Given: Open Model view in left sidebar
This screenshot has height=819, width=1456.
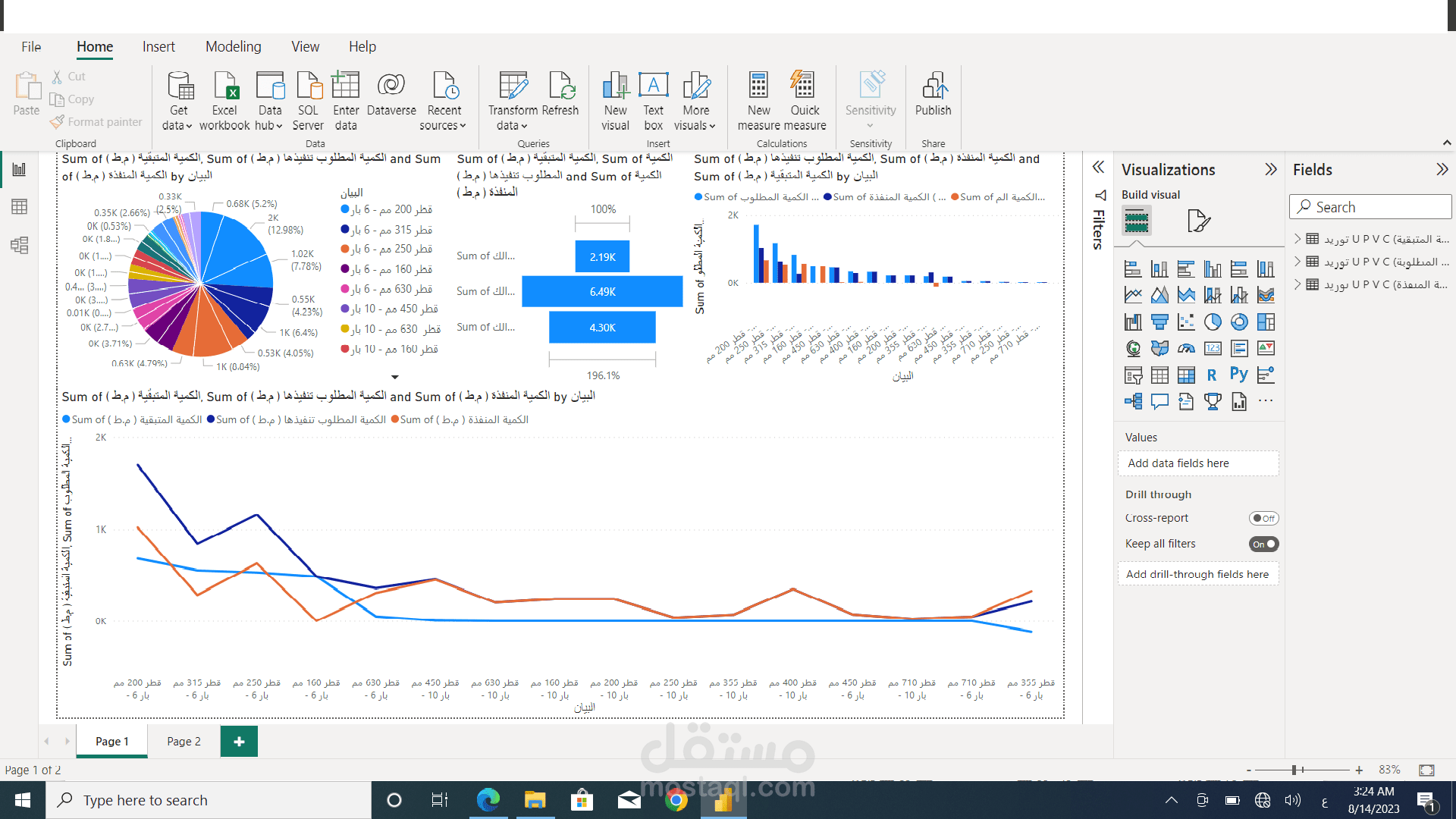Looking at the screenshot, I should pyautogui.click(x=20, y=245).
